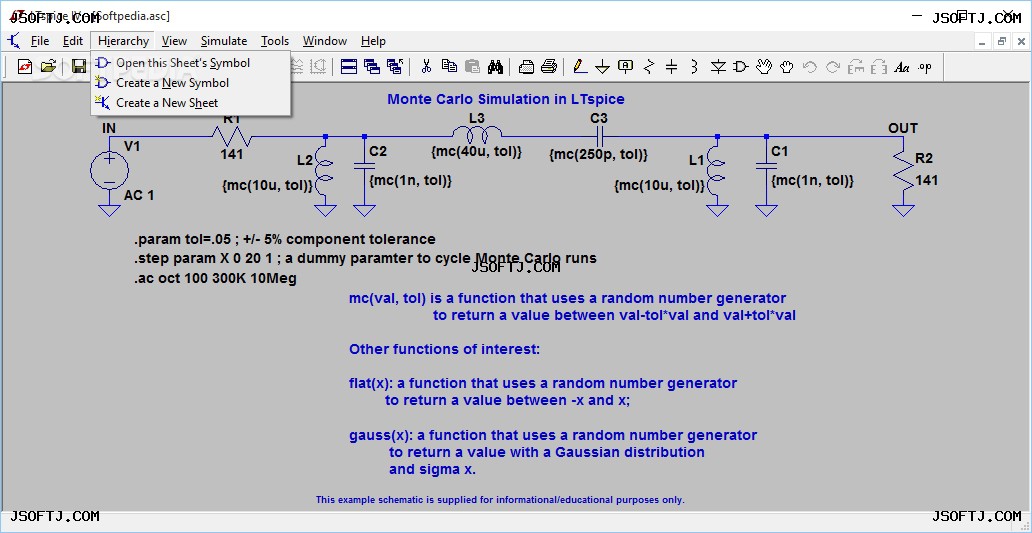The height and width of the screenshot is (533, 1032).
Task: Select the Aa Text tool
Action: click(902, 67)
